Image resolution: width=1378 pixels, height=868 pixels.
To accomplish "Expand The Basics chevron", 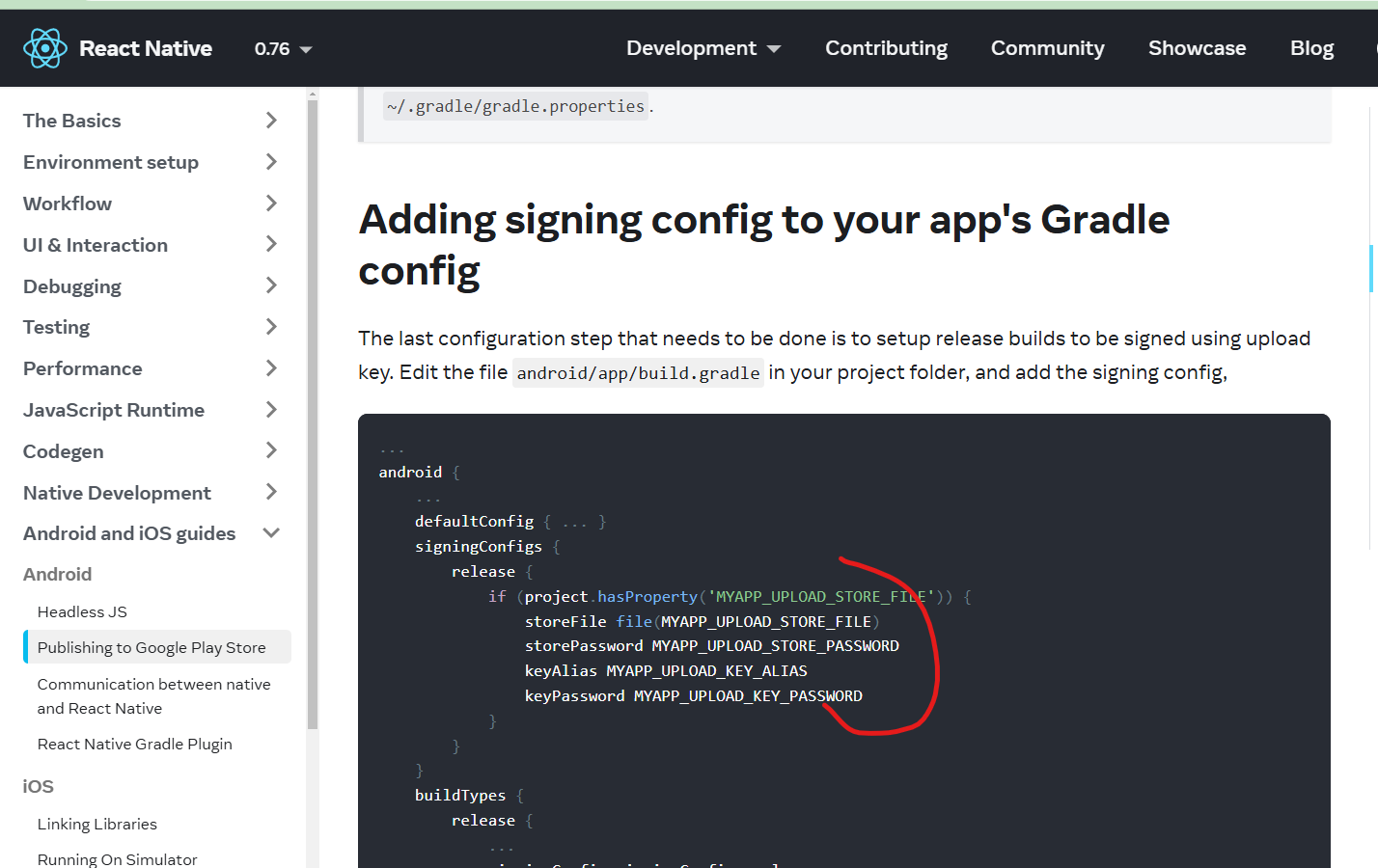I will (271, 121).
